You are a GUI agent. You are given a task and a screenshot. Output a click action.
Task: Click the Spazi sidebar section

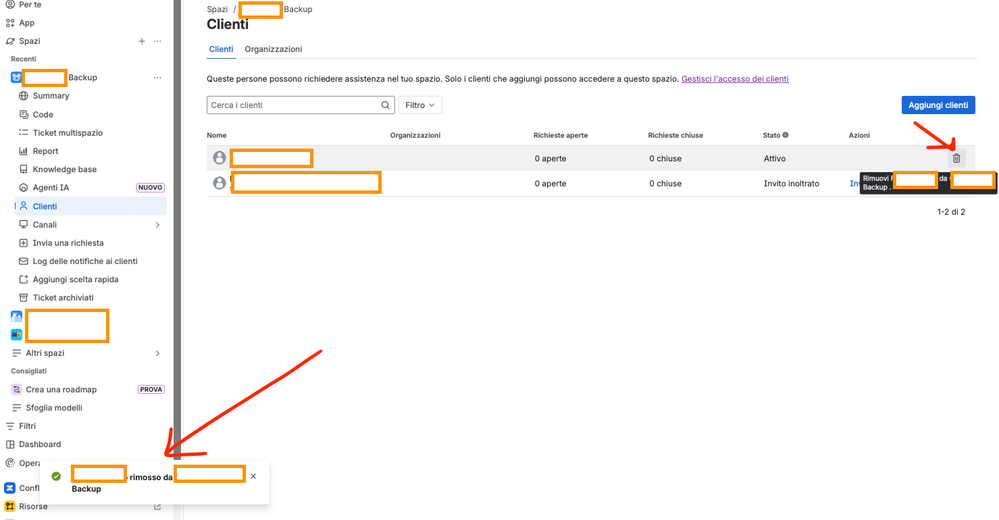(x=29, y=41)
